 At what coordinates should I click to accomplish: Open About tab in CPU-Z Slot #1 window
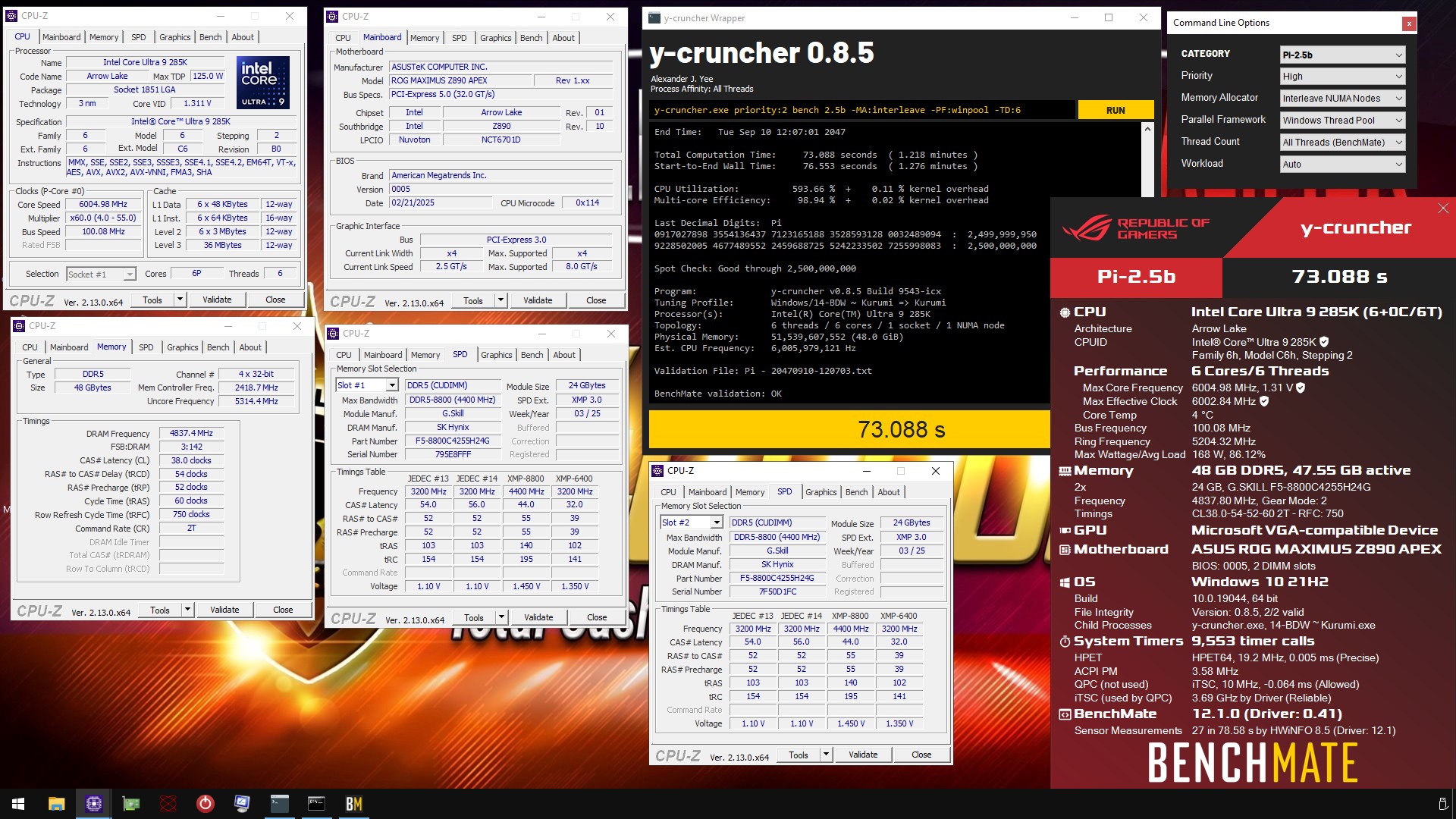pyautogui.click(x=564, y=355)
